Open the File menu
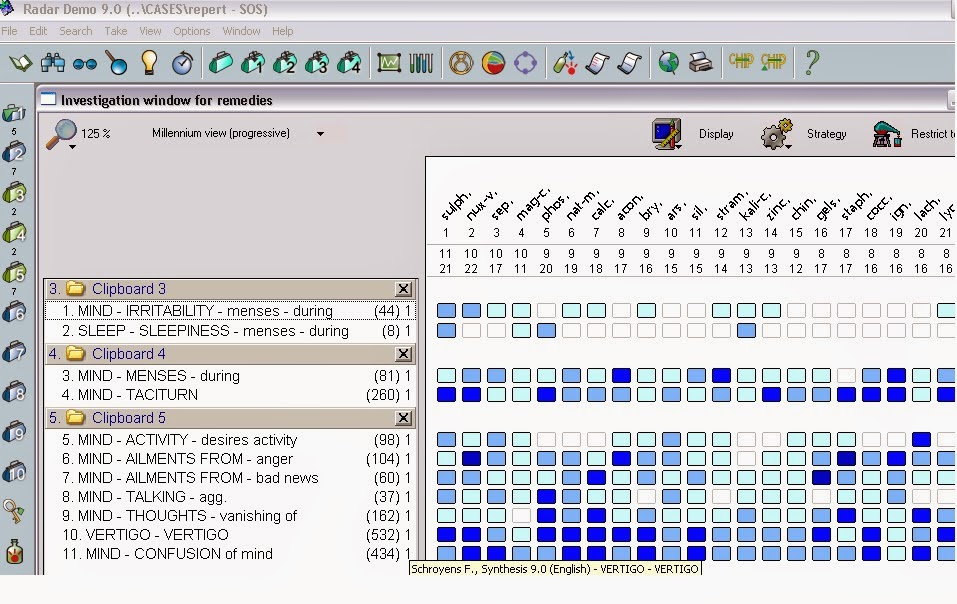This screenshot has width=957, height=604. coord(9,31)
